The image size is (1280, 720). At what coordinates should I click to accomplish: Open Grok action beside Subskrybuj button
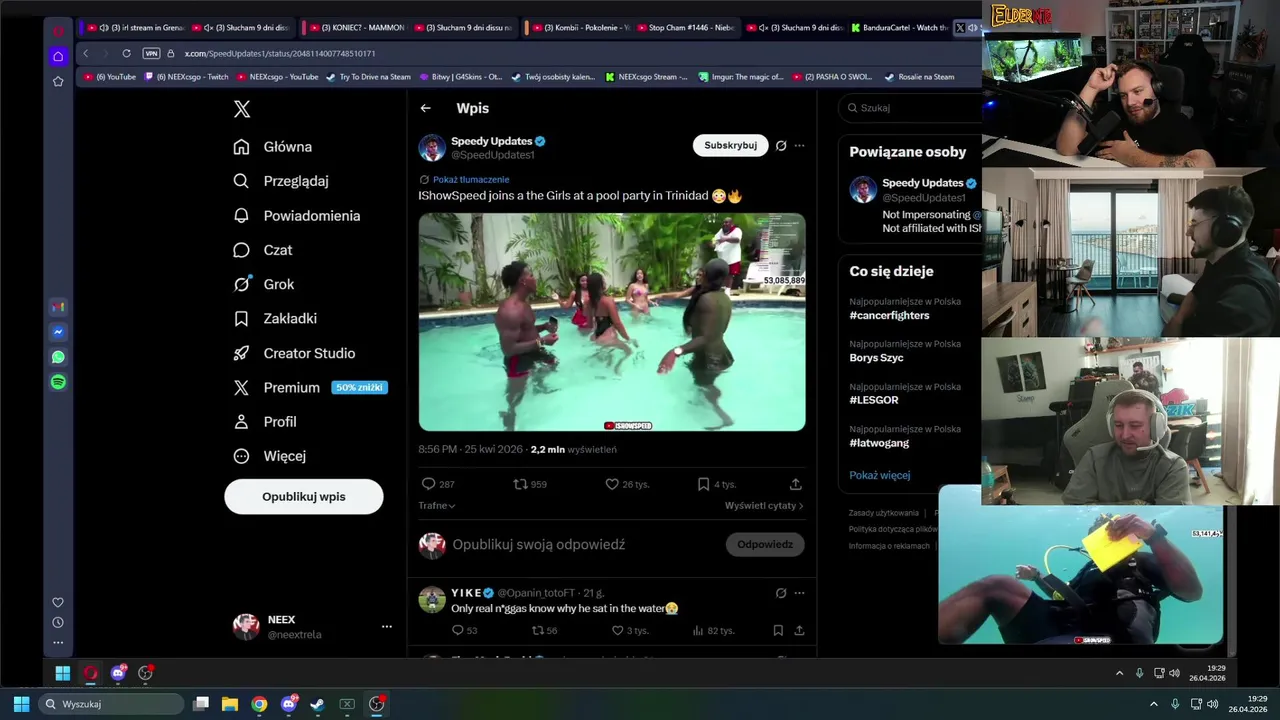coord(781,146)
